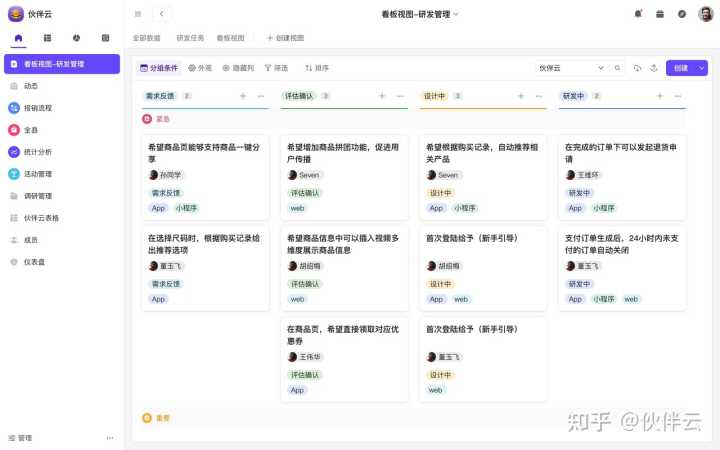Screen dimensions: 720x450
Task: Click + 创建视图 to add view
Action: click(286, 38)
